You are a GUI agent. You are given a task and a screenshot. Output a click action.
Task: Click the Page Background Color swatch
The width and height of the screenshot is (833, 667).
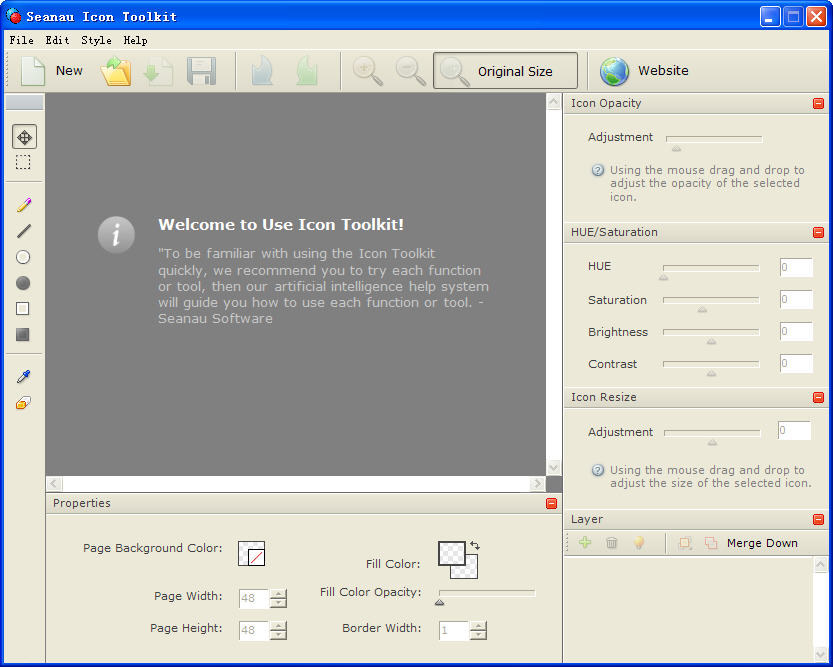(x=251, y=553)
